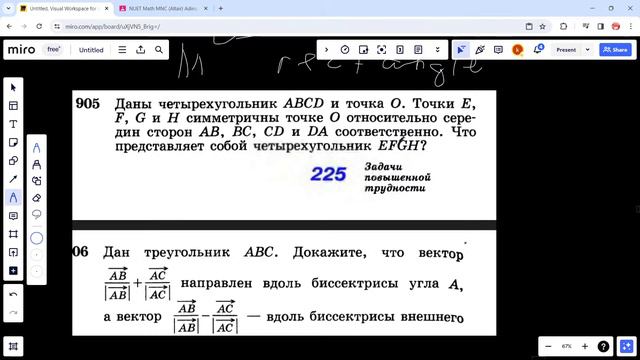640x360 pixels.
Task: Select the cursor tool in Miro sidebar
Action: point(13,87)
